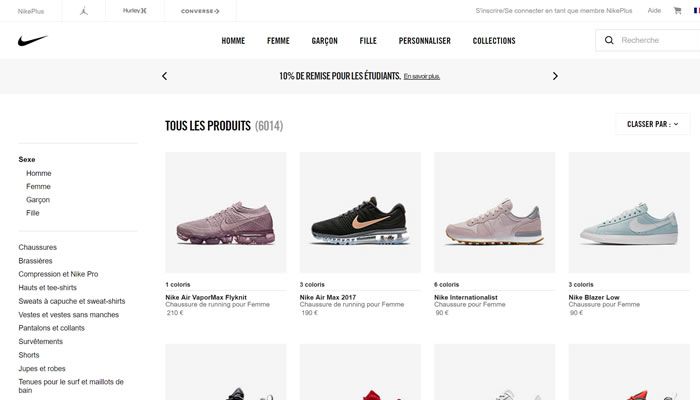This screenshot has width=700, height=400.
Task: Click the S'inscrire/Se connecter NikePlus link
Action: click(554, 11)
